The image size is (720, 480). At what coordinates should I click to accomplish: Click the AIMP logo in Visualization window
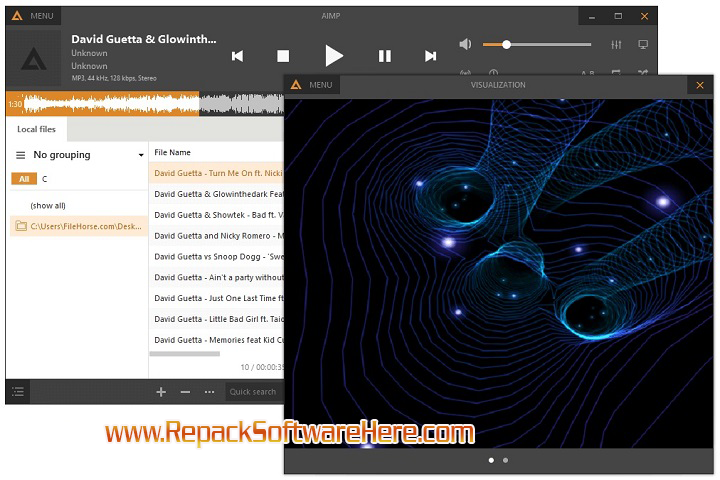tap(296, 85)
